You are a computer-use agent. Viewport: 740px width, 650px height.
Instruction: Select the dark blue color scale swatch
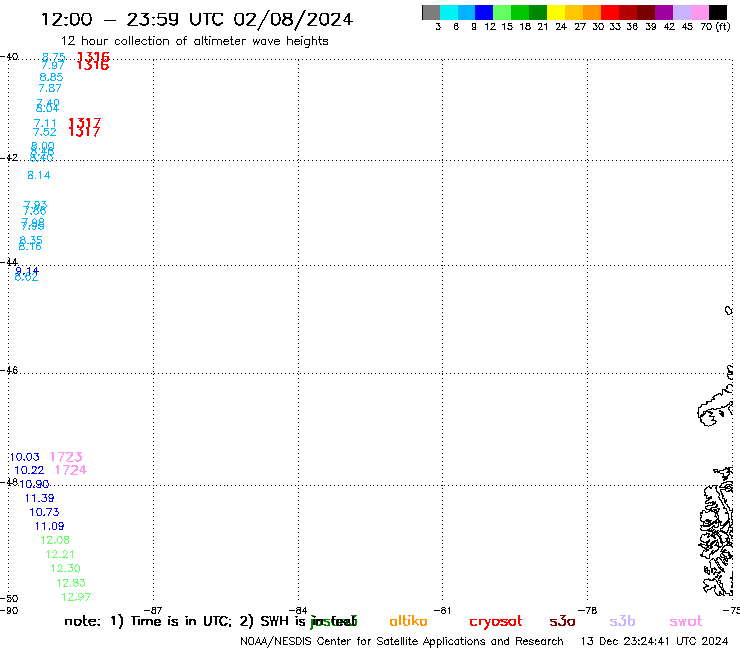click(x=484, y=12)
